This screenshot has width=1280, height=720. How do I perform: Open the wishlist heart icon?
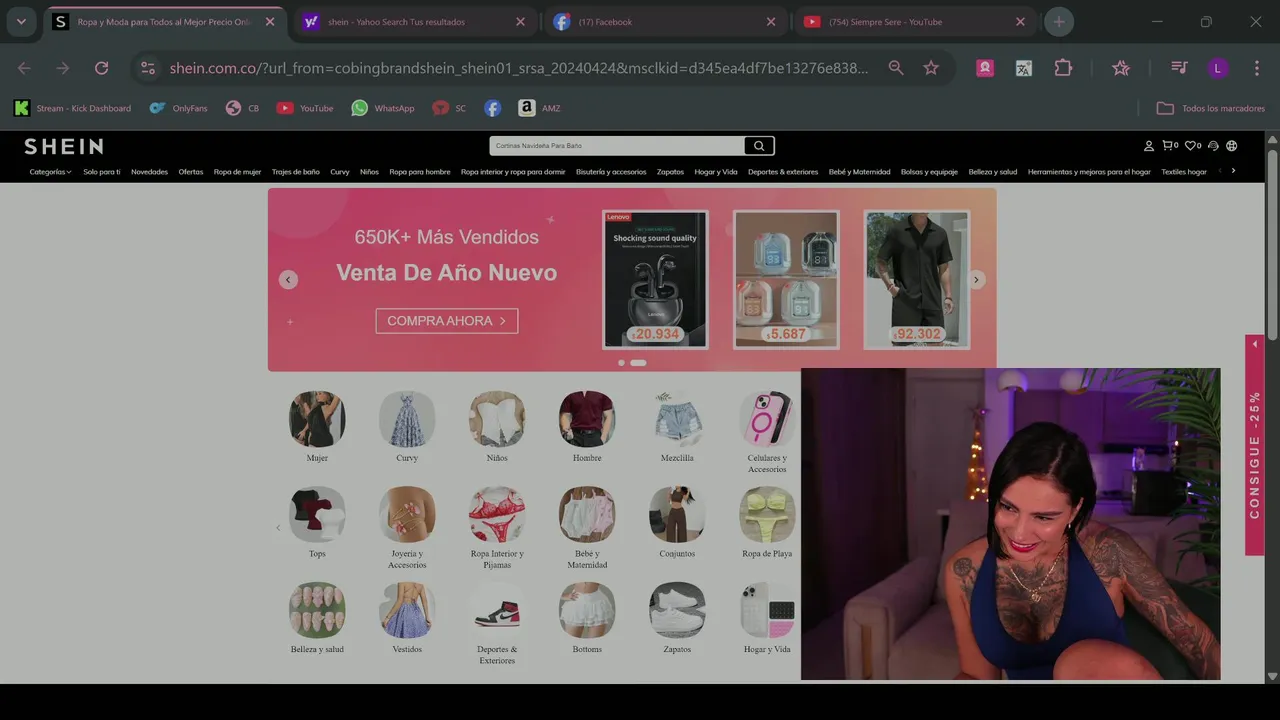point(1192,146)
